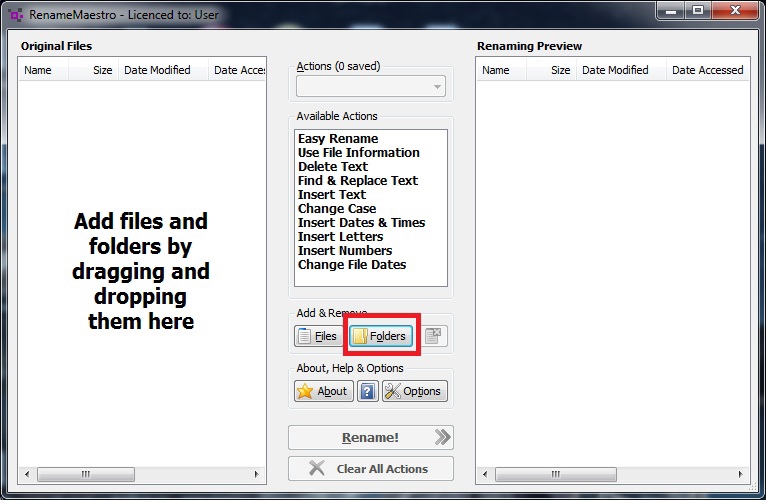
Task: Select Insert Dates & Times action
Action: tap(362, 223)
